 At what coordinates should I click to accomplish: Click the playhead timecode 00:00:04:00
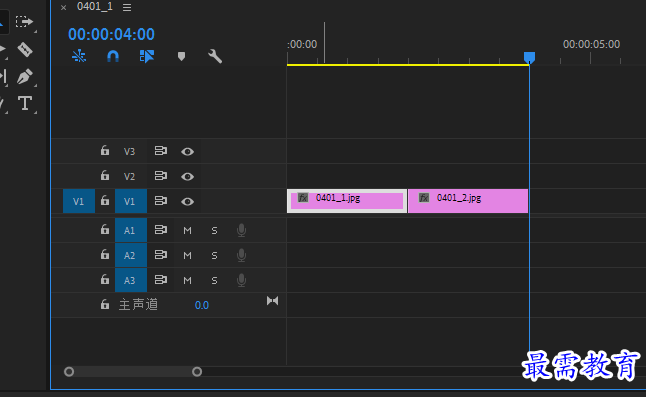point(111,34)
